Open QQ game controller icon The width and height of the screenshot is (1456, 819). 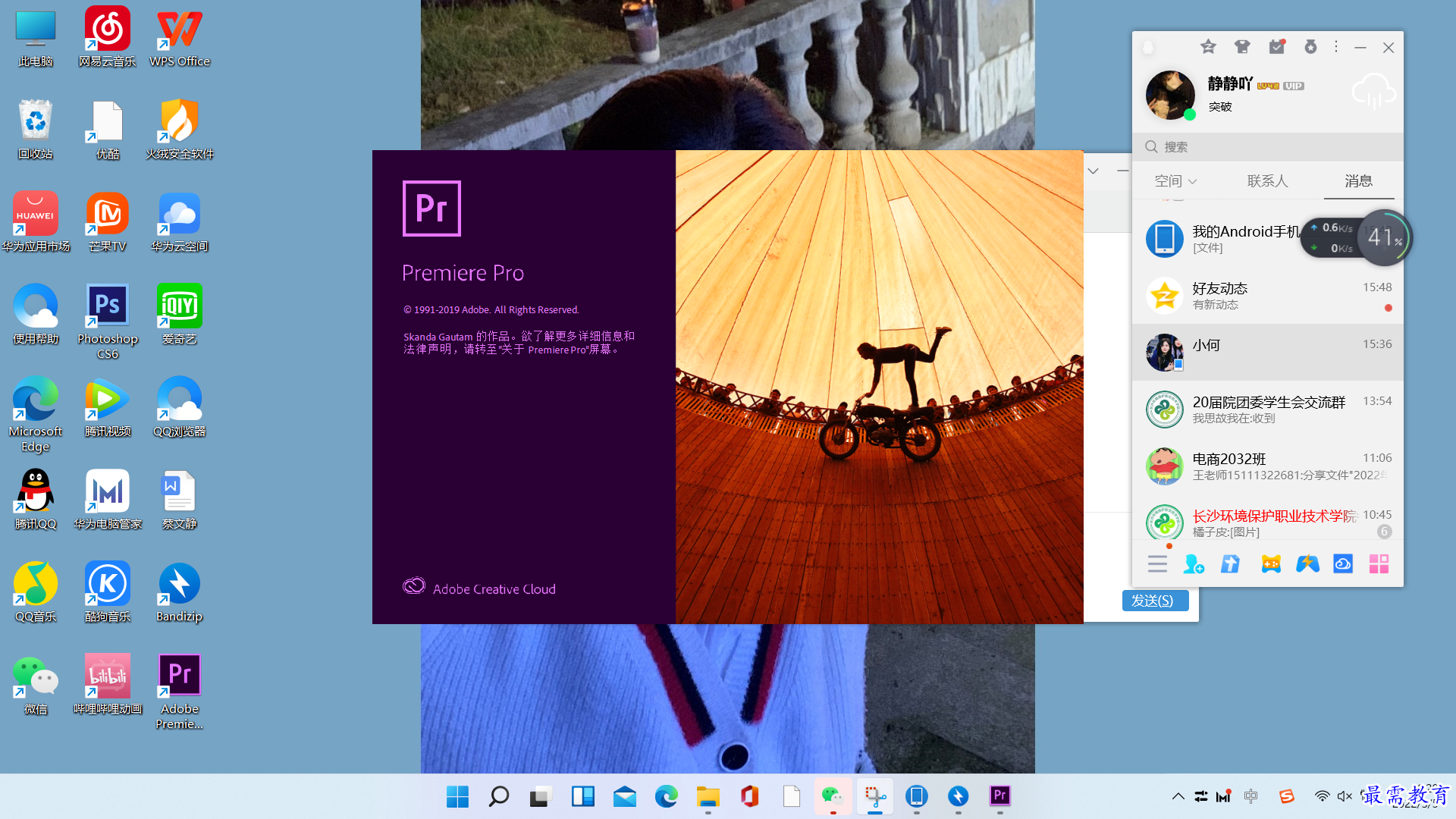1271,564
